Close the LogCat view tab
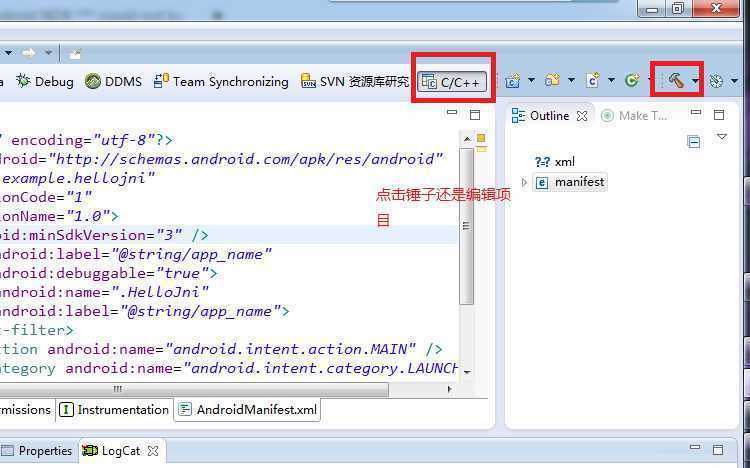The width and height of the screenshot is (750, 468). tap(153, 451)
